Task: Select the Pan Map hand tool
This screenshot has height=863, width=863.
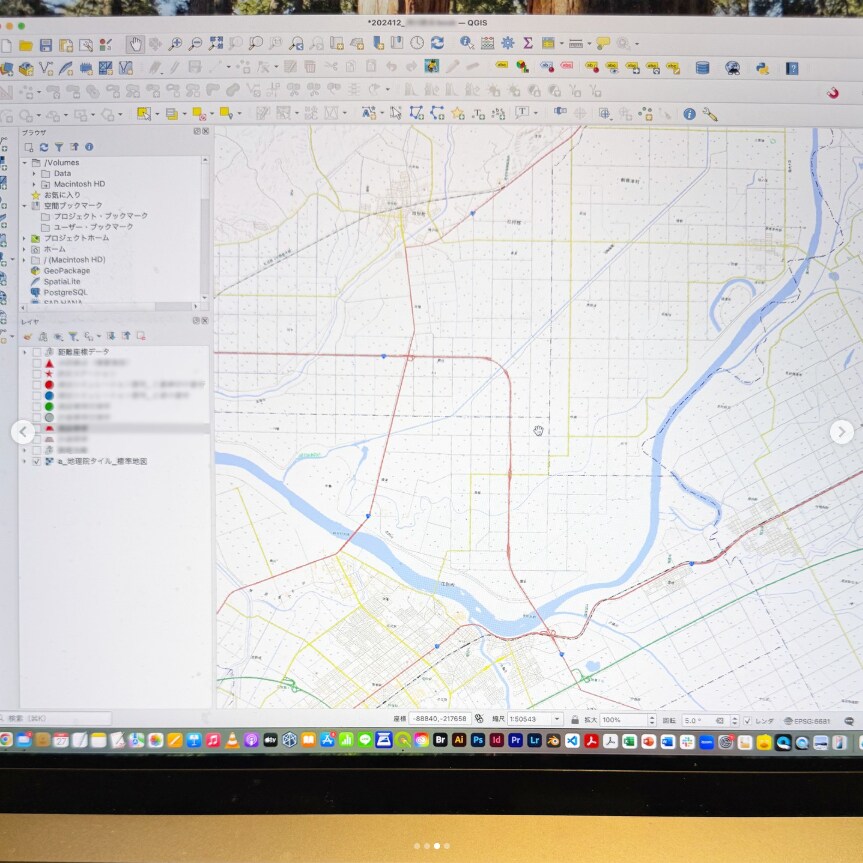Action: point(135,44)
